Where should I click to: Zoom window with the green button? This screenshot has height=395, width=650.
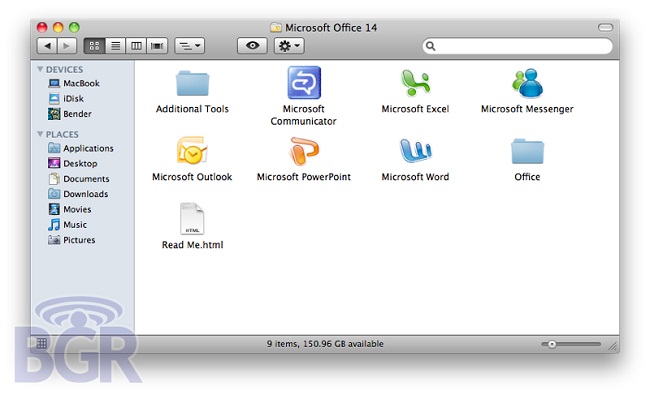[74, 27]
